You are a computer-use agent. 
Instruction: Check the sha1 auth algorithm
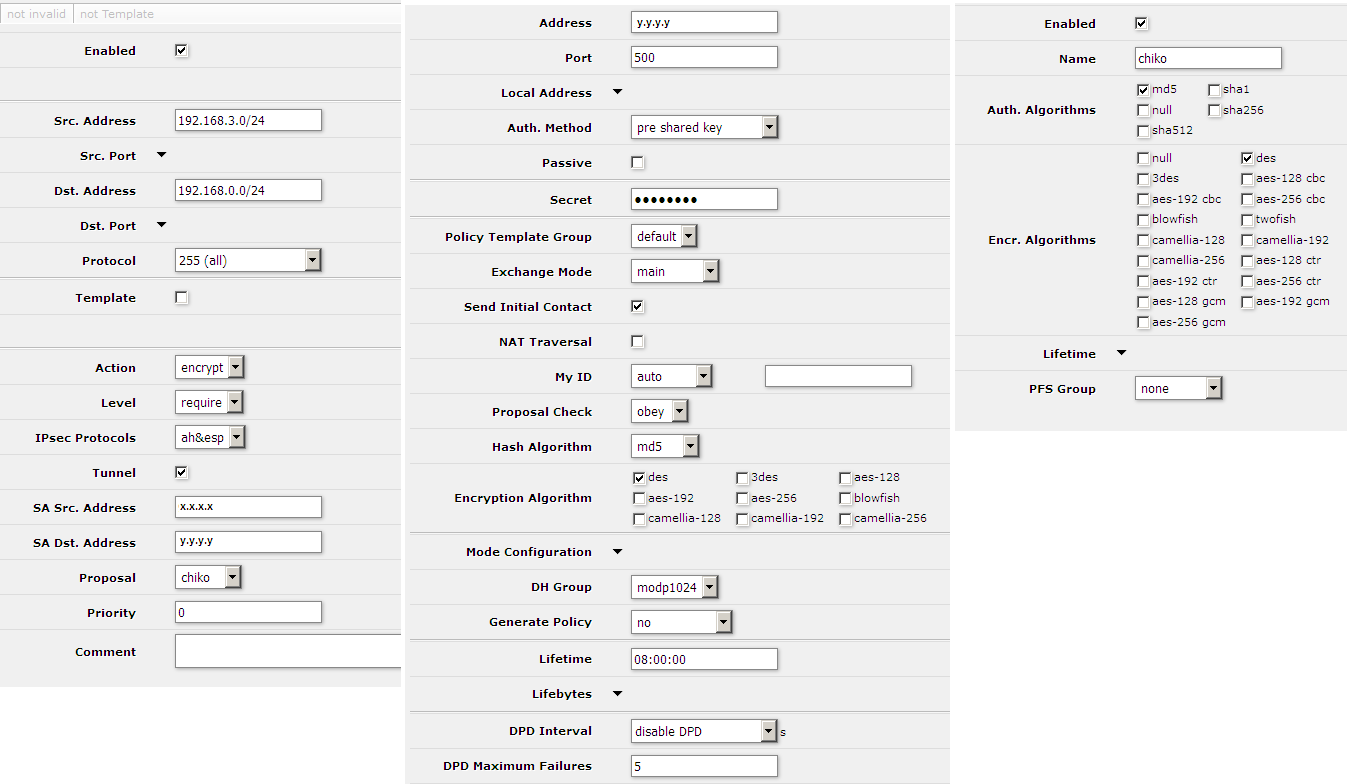pos(1214,90)
